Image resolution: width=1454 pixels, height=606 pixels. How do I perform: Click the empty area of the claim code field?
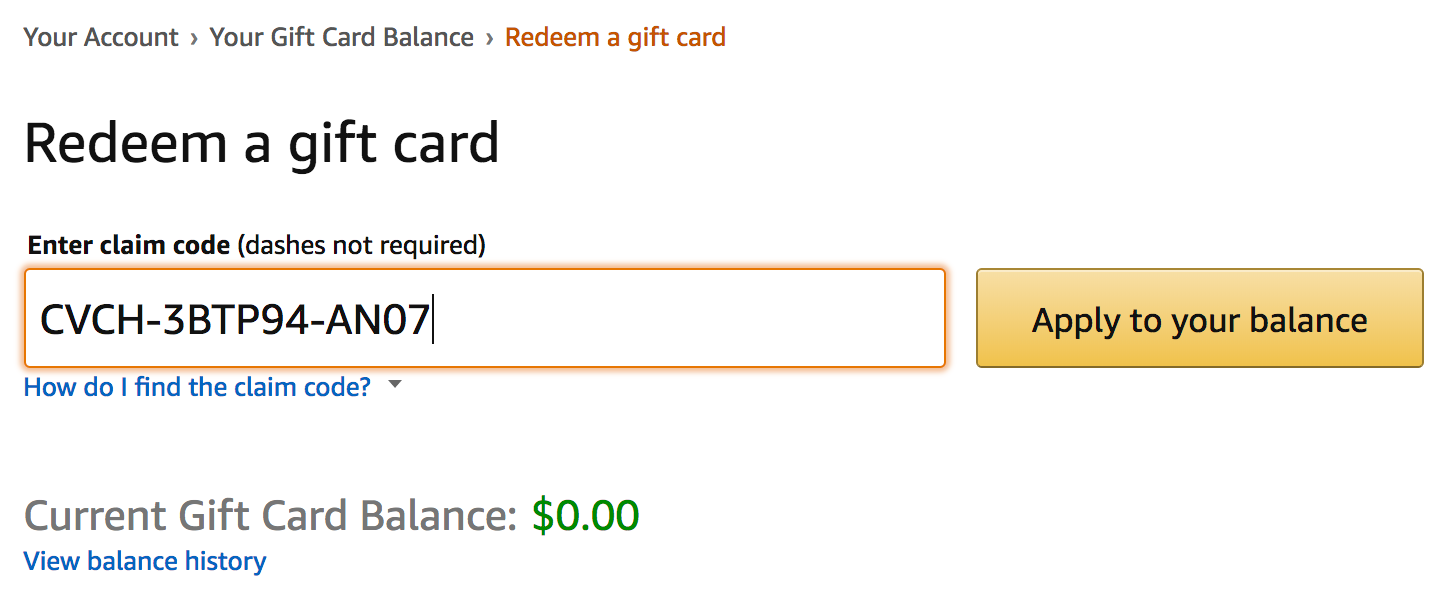click(x=690, y=319)
